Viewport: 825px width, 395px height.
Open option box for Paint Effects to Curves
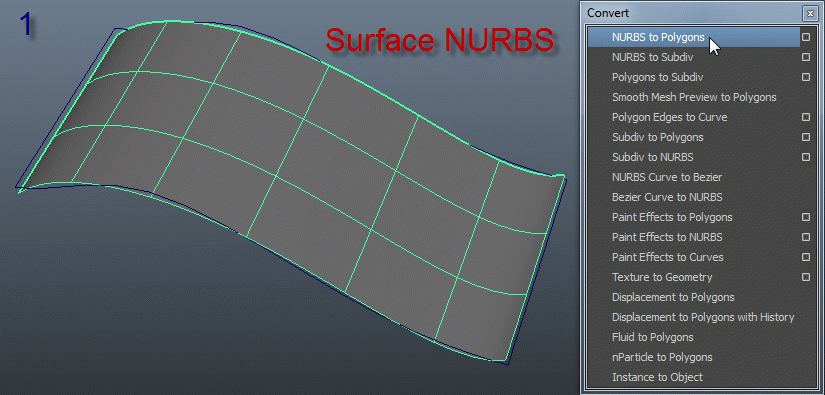(806, 257)
